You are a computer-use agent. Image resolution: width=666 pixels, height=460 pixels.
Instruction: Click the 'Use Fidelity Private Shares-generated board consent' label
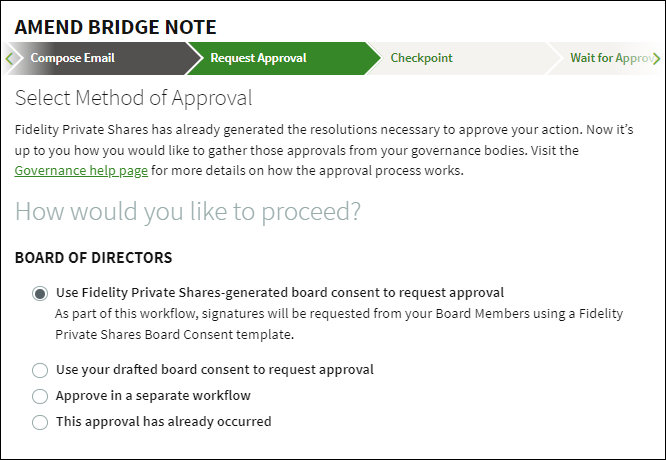(280, 293)
